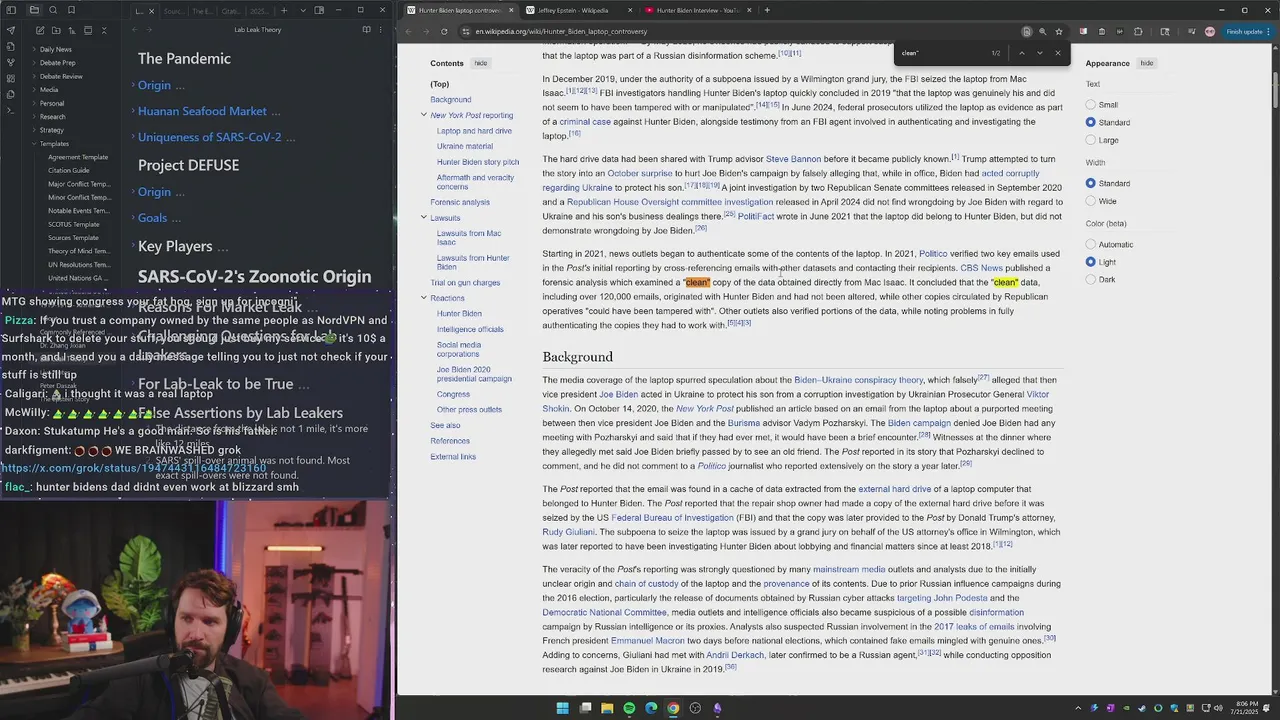The image size is (1280, 720).
Task: Open Spotify from the taskbar
Action: 629,708
